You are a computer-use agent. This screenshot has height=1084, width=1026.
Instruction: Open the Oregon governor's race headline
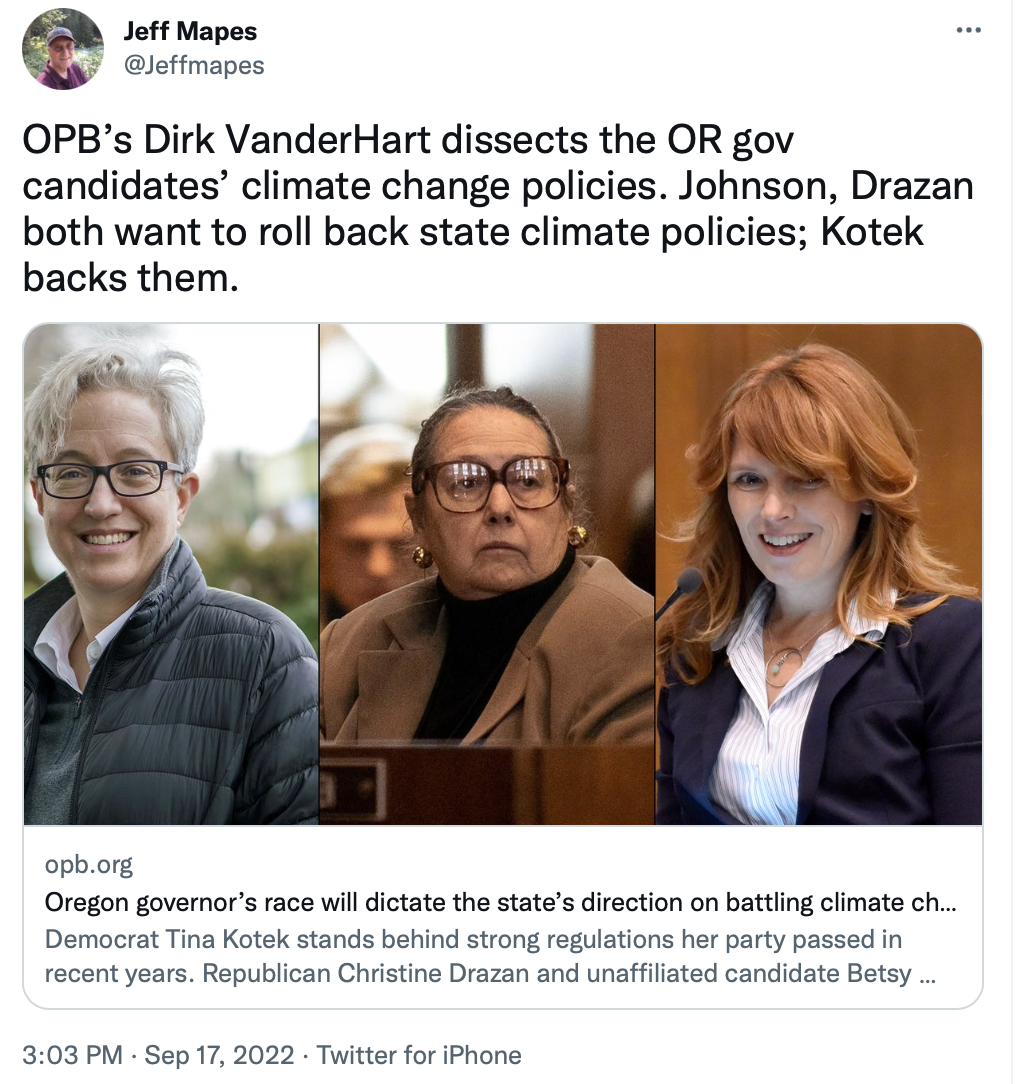500,903
